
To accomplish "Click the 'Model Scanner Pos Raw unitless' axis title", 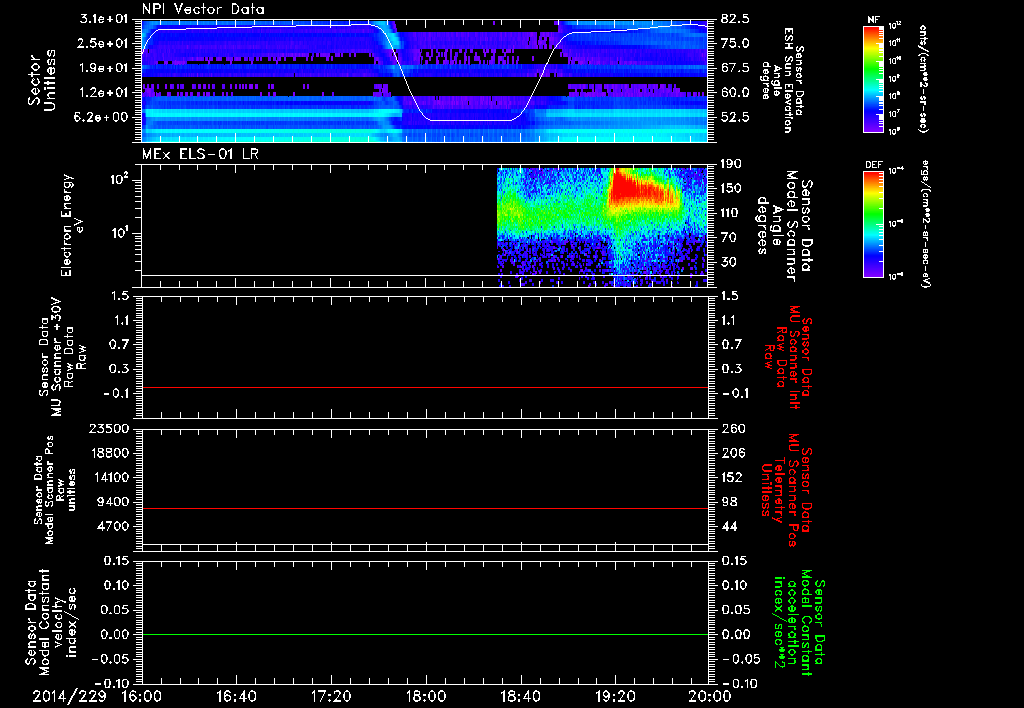I will (x=56, y=490).
